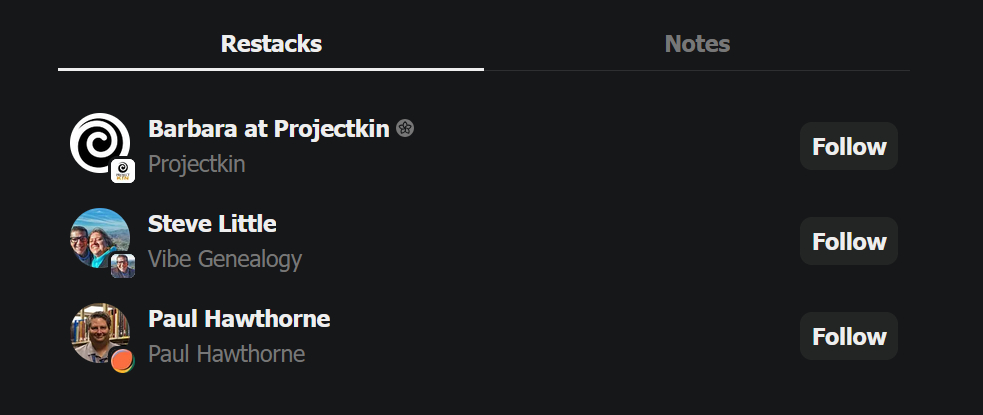This screenshot has height=415, width=983.
Task: Visit the Projectkin publication subtitle link
Action: pyautogui.click(x=197, y=164)
